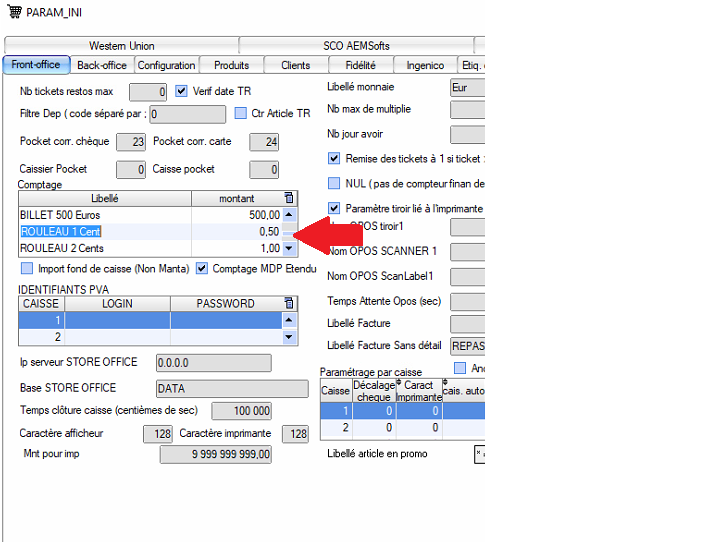Switch to the Back-office tab
Image resolution: width=708 pixels, height=542 pixels.
coord(102,65)
